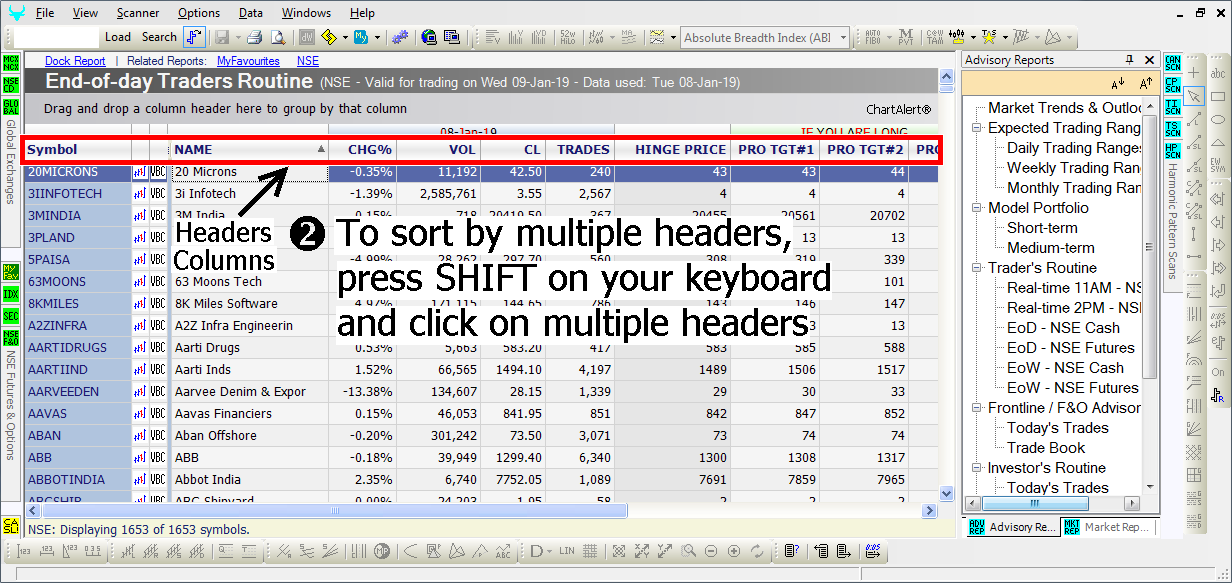Viewport: 1232px width, 583px height.
Task: Click the GLO BAL exchanges icon
Action: 11,107
